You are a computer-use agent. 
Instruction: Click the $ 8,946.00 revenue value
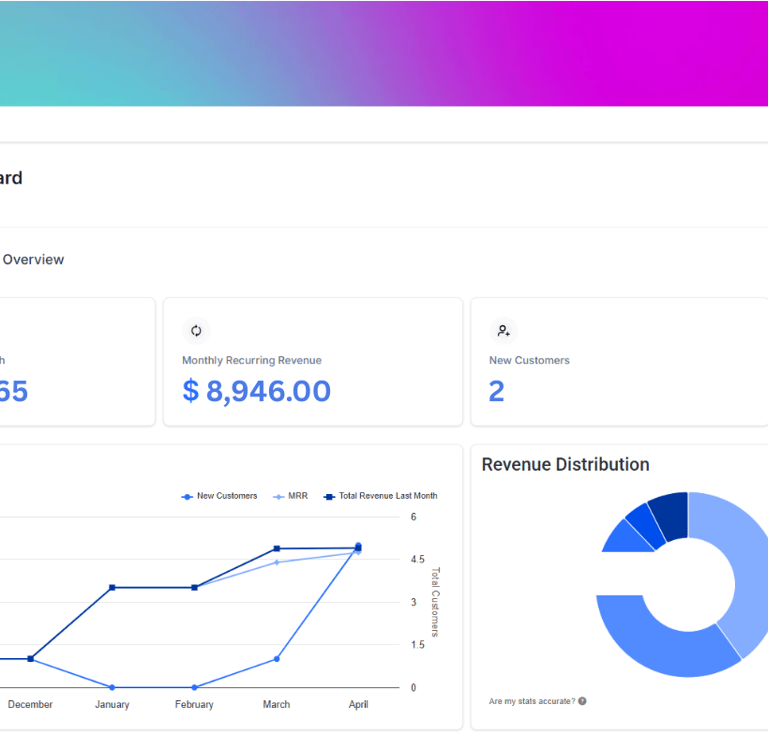pos(257,391)
